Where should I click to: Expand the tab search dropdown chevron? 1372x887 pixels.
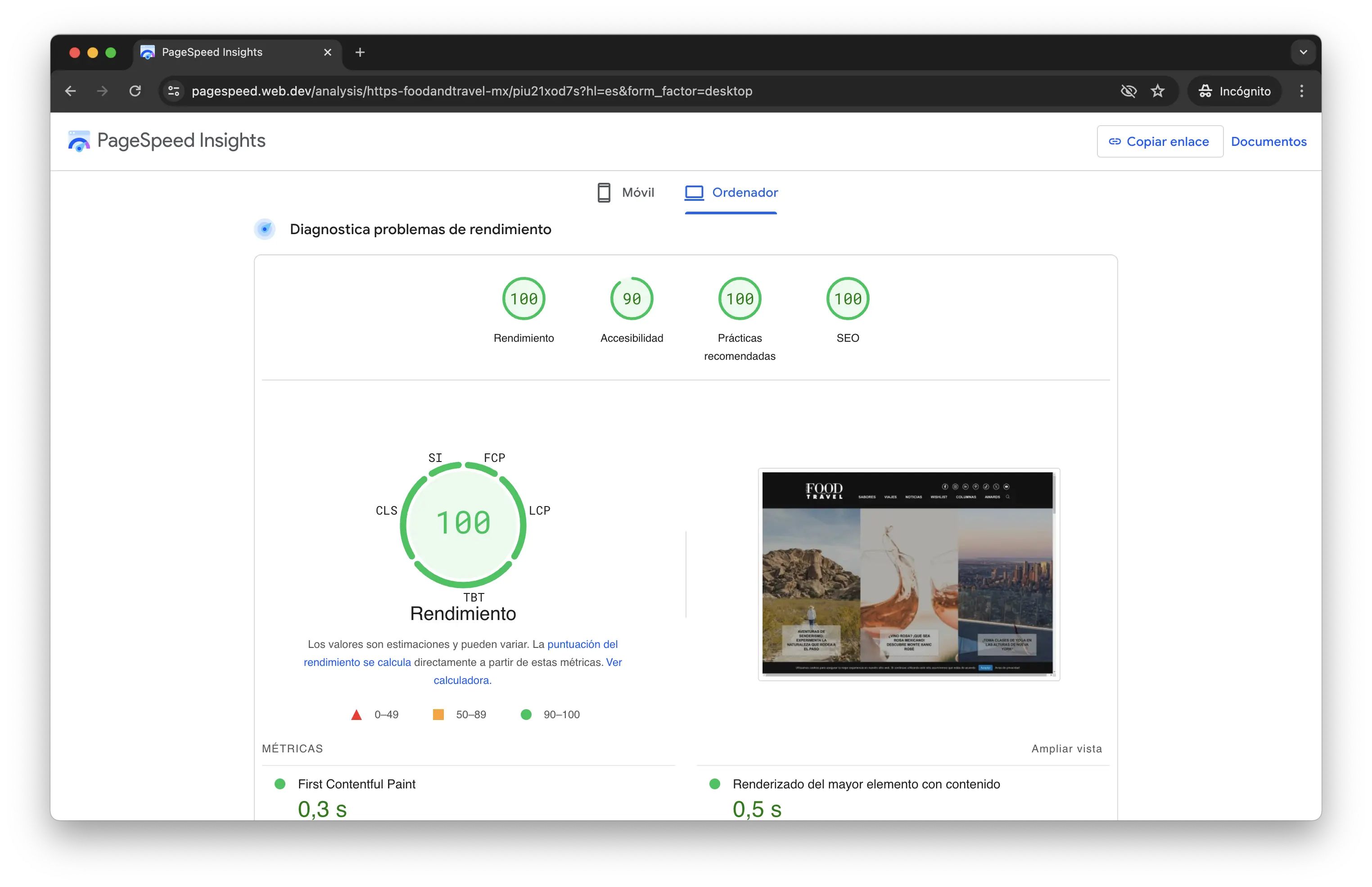click(x=1303, y=52)
